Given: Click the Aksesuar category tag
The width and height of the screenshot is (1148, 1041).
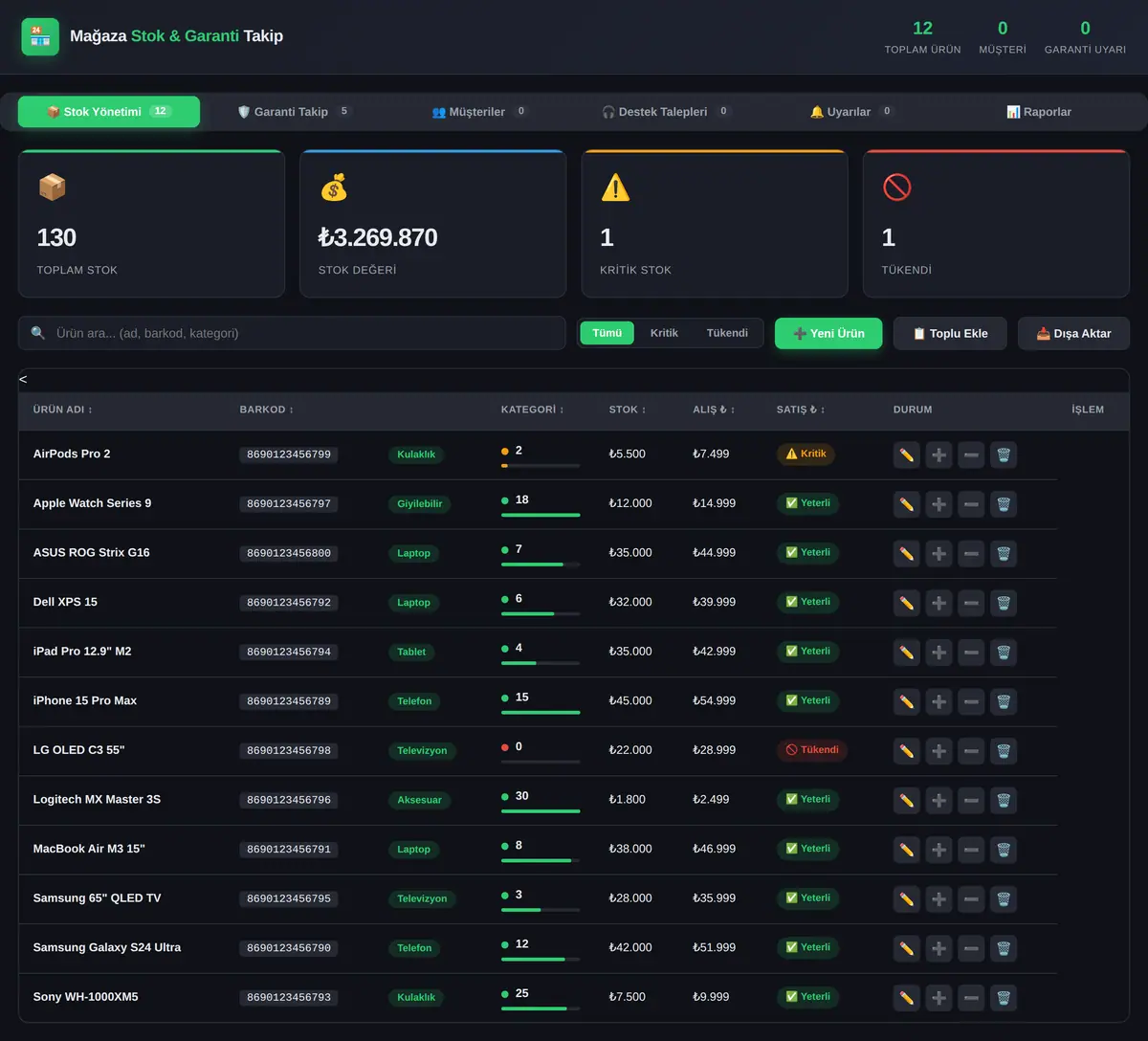Looking at the screenshot, I should click(420, 800).
